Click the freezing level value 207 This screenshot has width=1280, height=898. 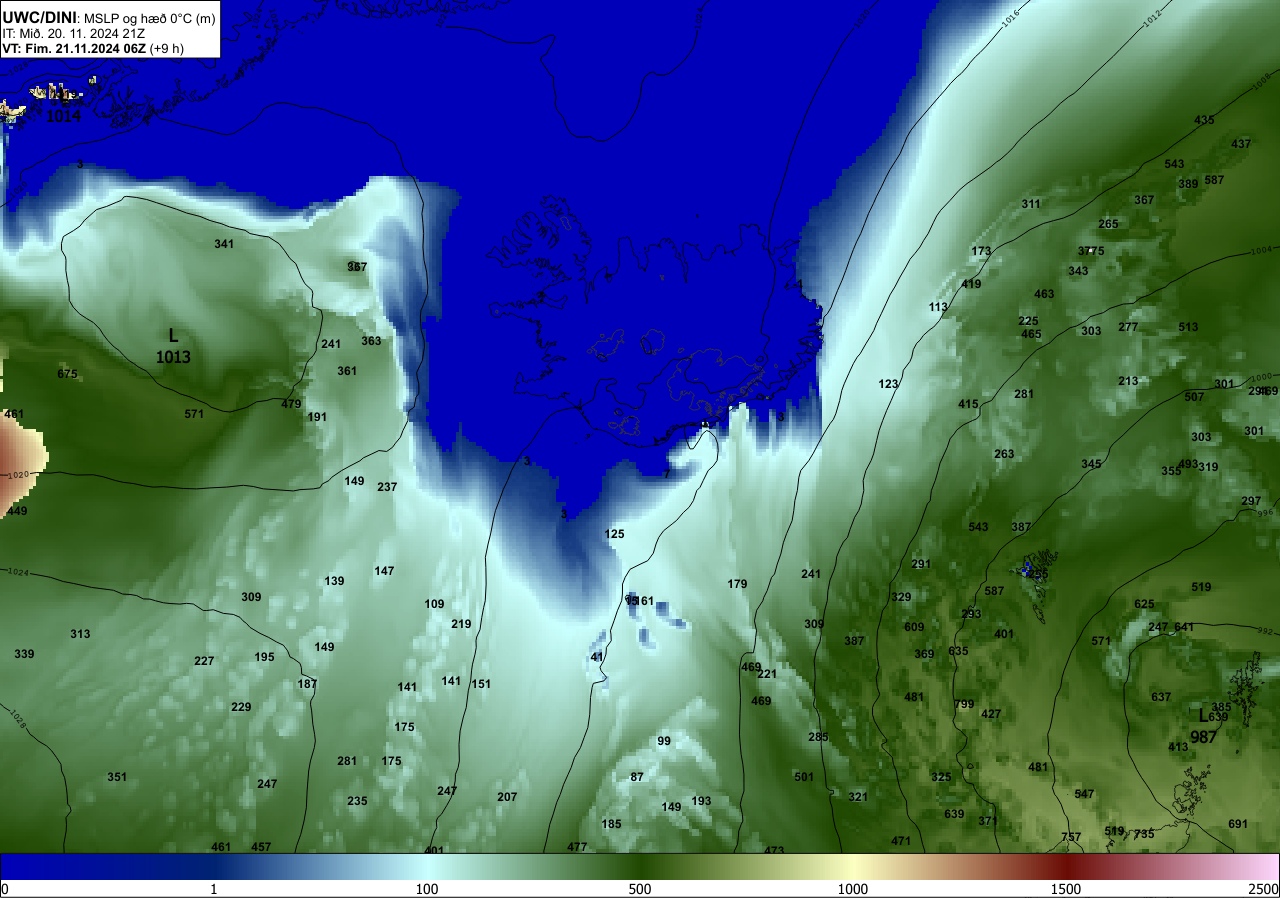pyautogui.click(x=507, y=797)
